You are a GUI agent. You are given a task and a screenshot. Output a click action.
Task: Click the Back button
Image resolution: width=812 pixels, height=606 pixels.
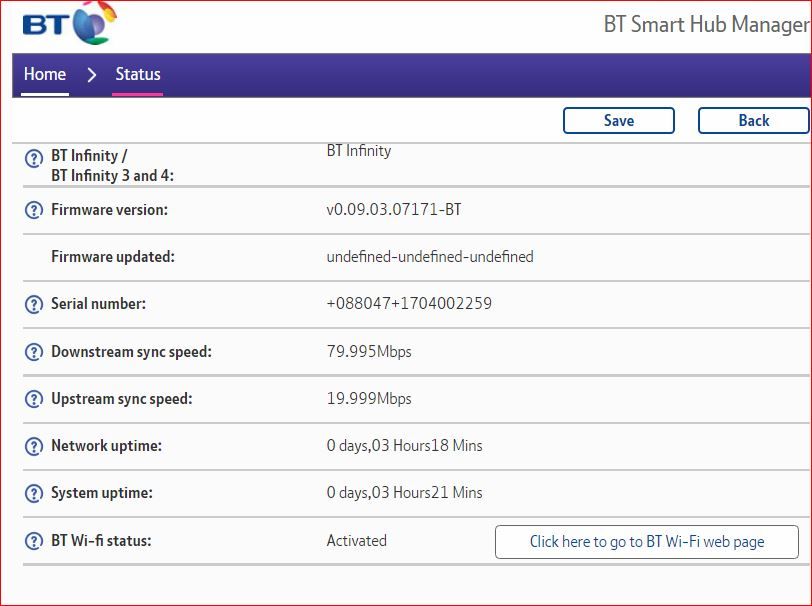[x=753, y=121]
